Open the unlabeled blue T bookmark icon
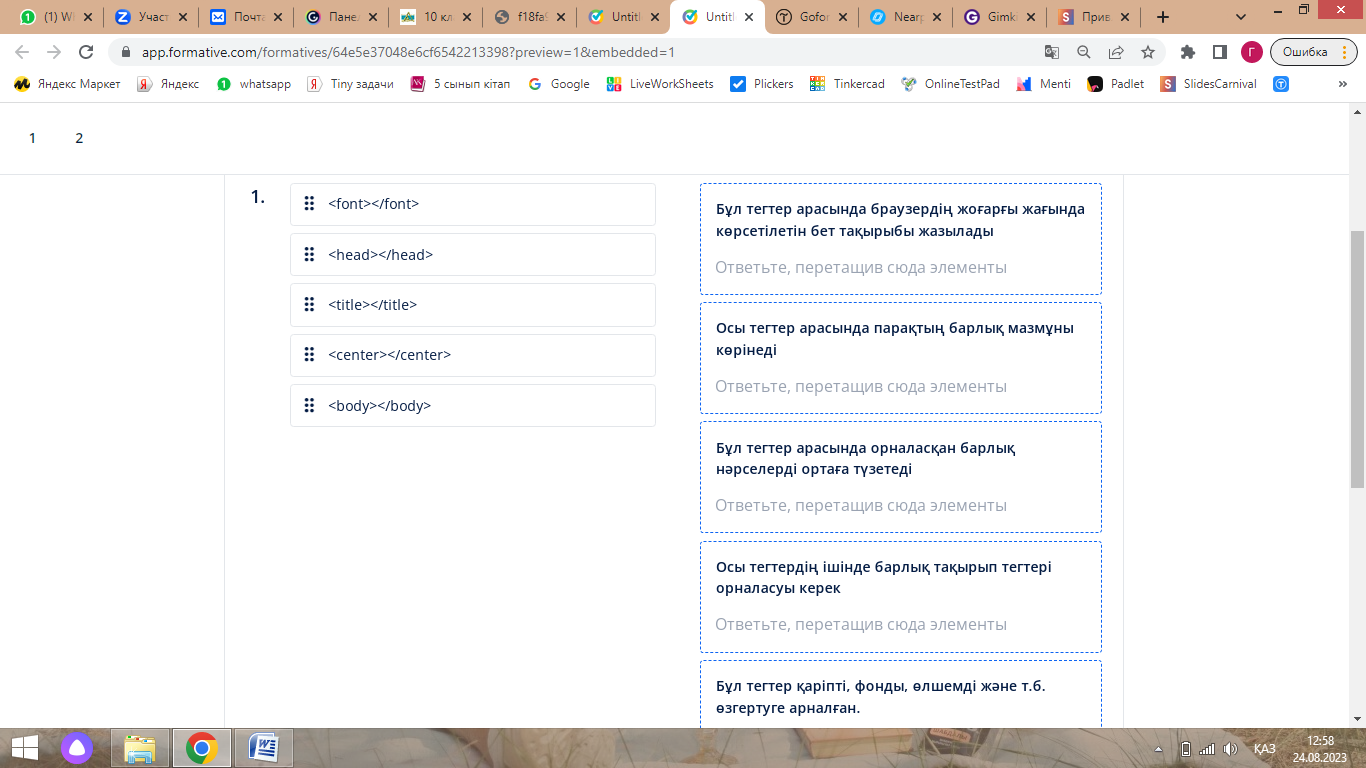Screen dimensions: 1366x768 point(1281,84)
